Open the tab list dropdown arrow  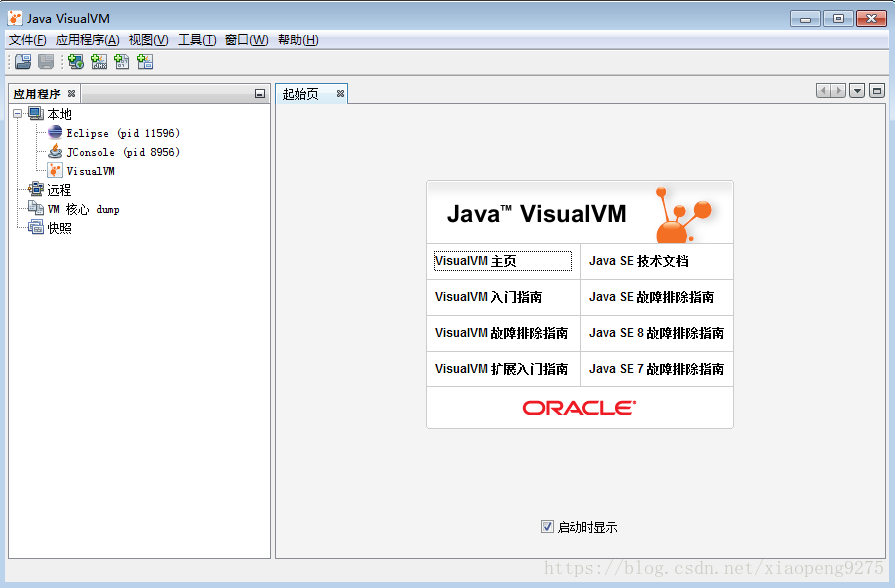[x=857, y=90]
